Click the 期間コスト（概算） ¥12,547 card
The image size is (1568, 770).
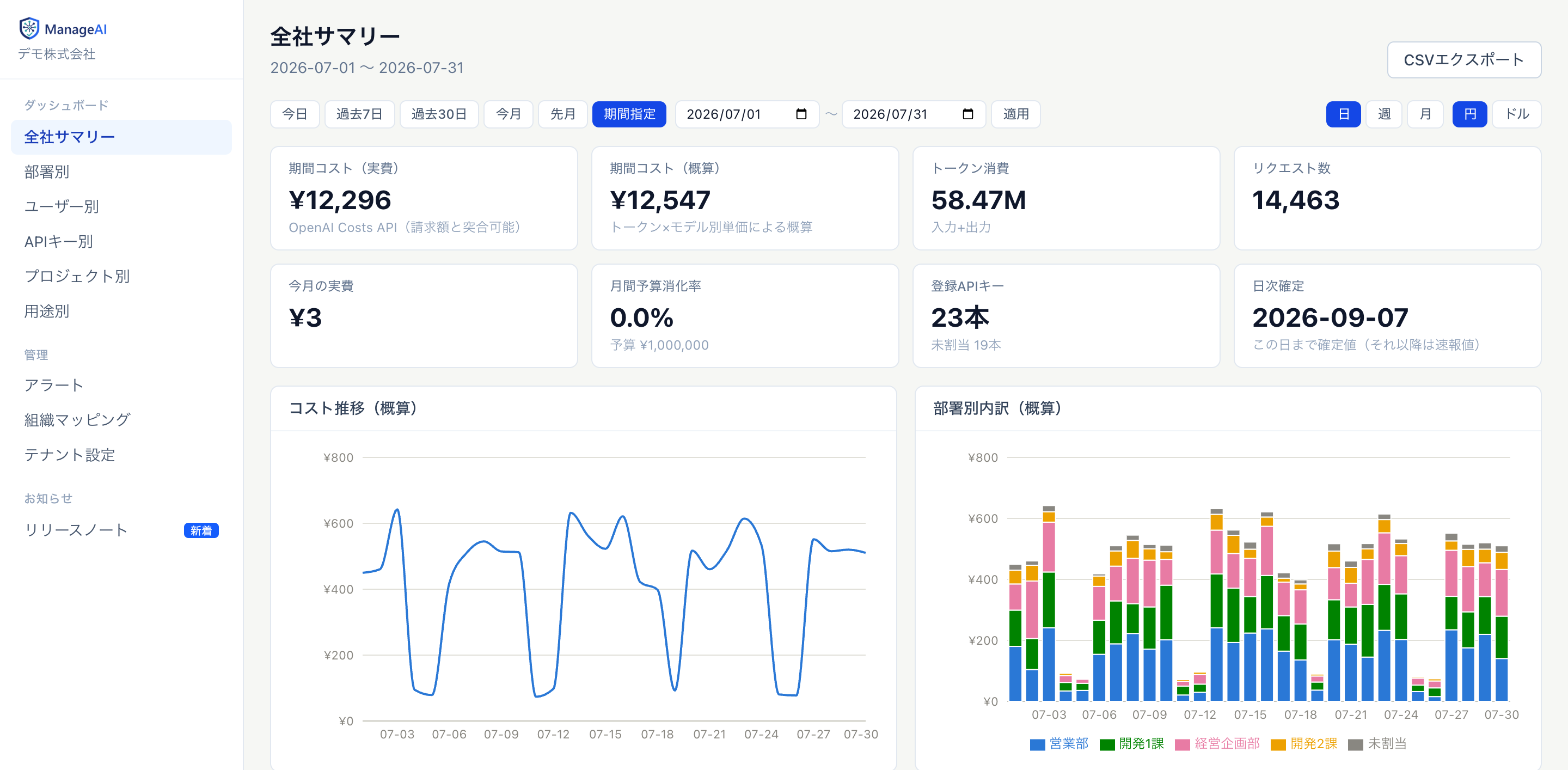coord(745,198)
